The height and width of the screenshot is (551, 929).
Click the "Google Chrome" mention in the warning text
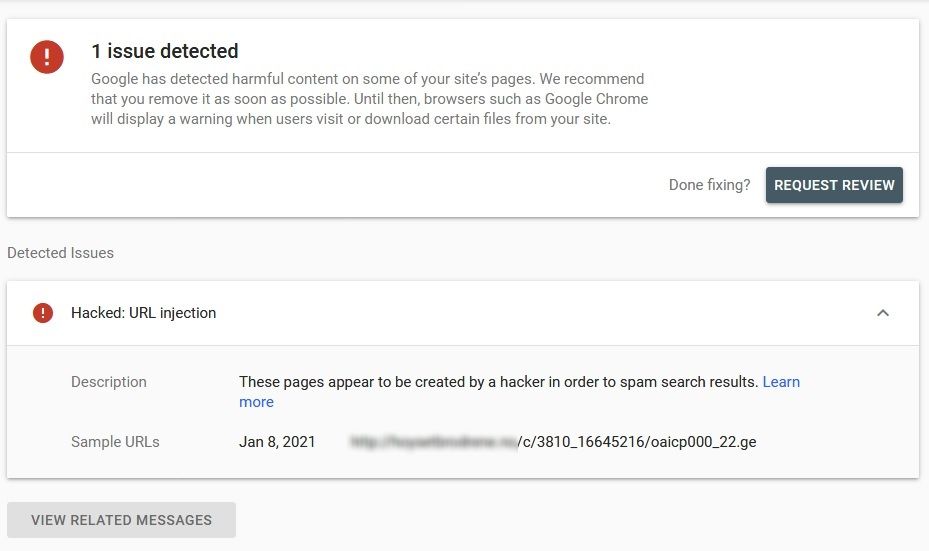click(x=596, y=99)
